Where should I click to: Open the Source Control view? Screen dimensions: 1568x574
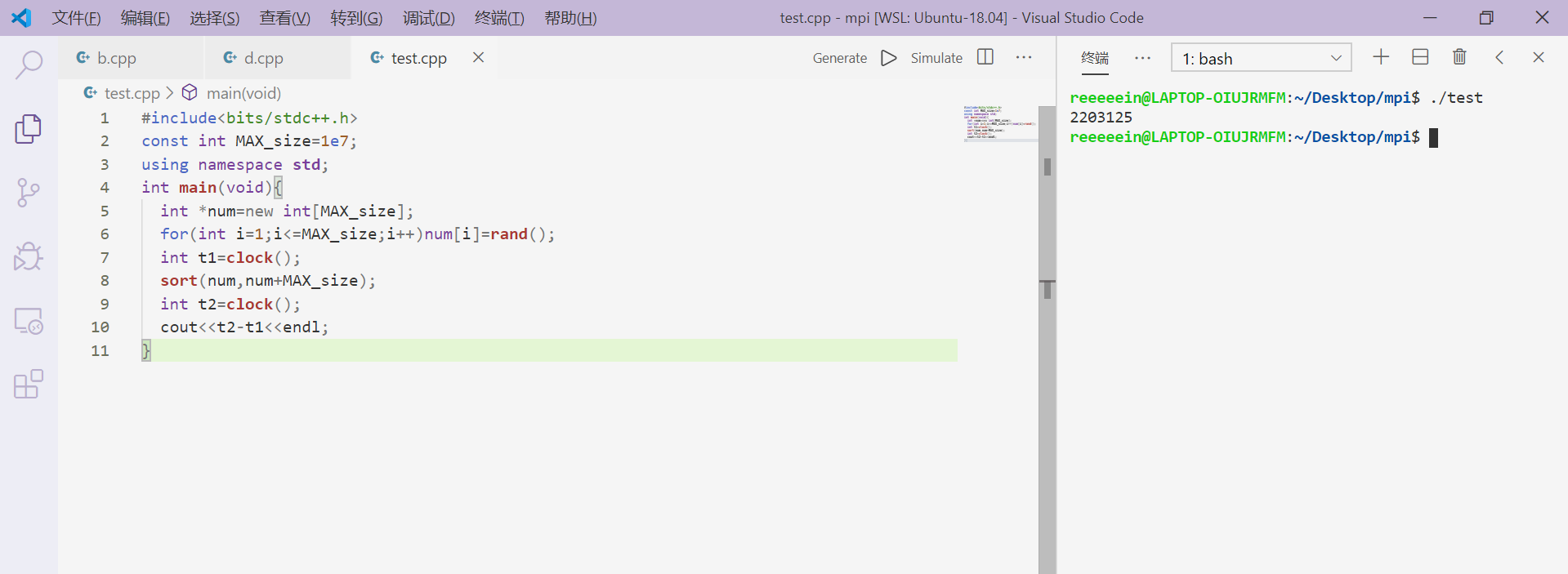point(29,193)
